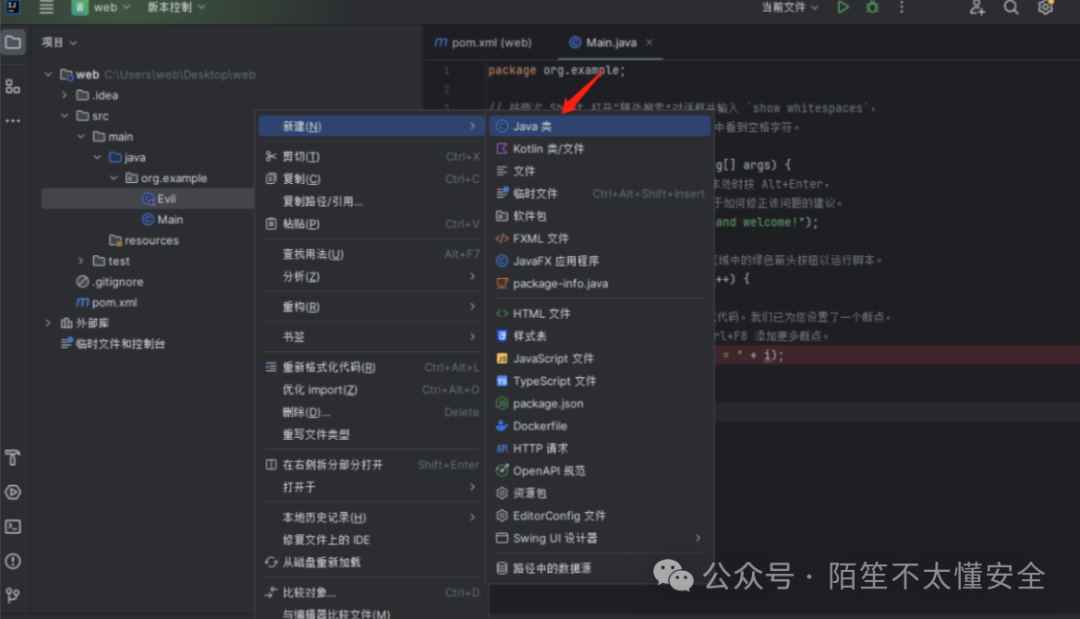Open the Services tool window icon
Screen dimensions: 1080x619
pos(13,492)
